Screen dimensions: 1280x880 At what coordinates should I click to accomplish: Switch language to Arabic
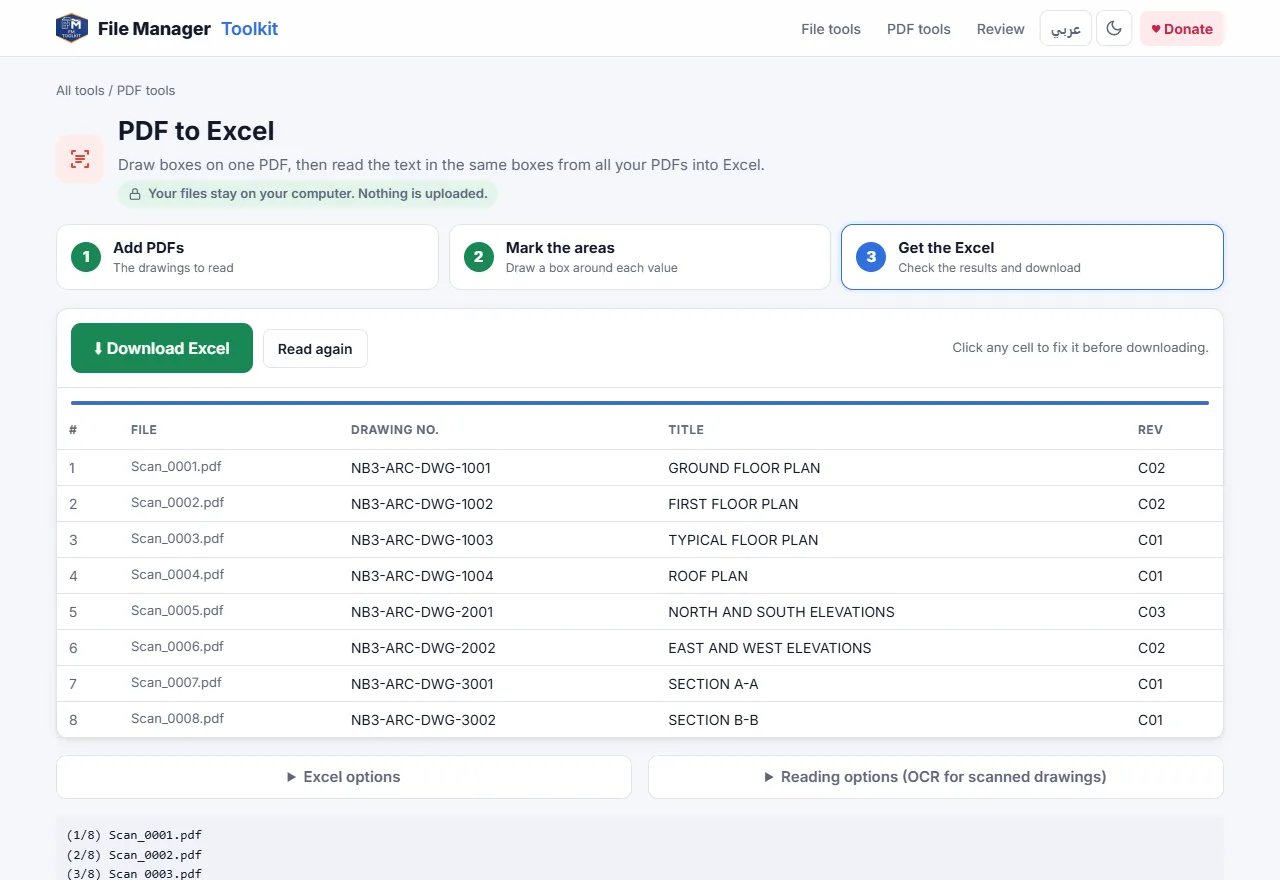click(1066, 28)
